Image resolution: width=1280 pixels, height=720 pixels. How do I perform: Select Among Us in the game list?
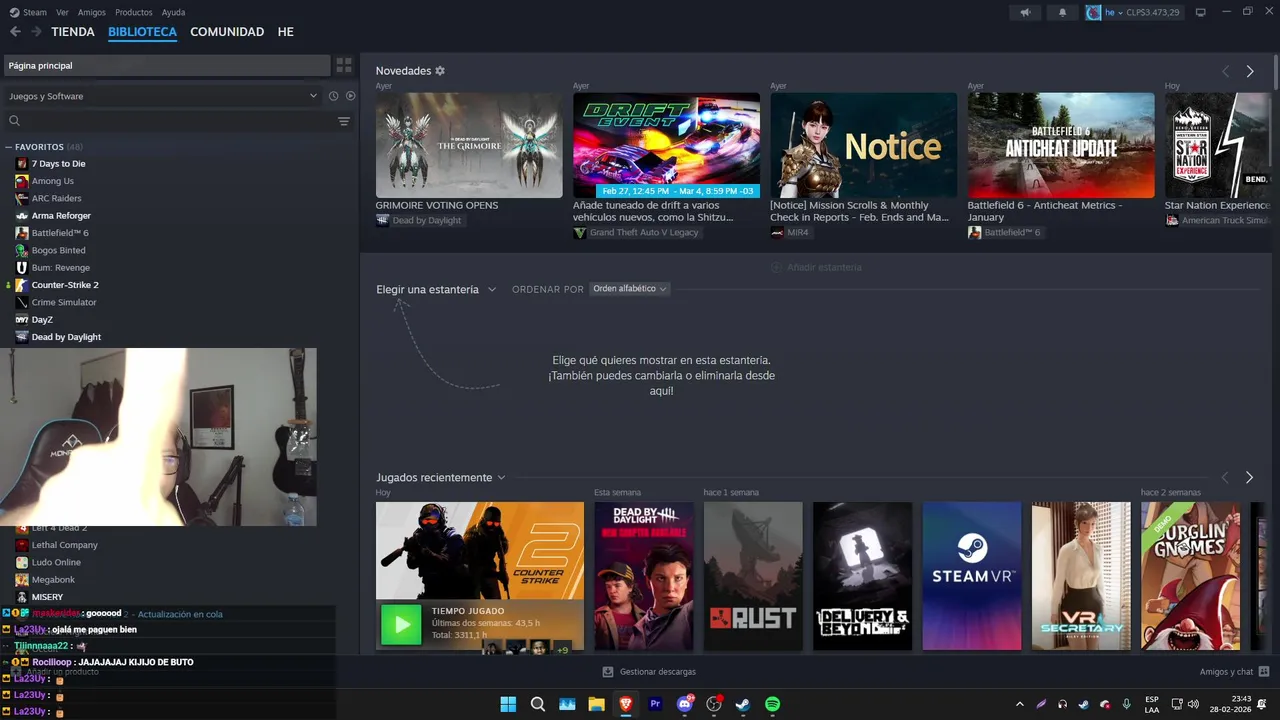[52, 181]
